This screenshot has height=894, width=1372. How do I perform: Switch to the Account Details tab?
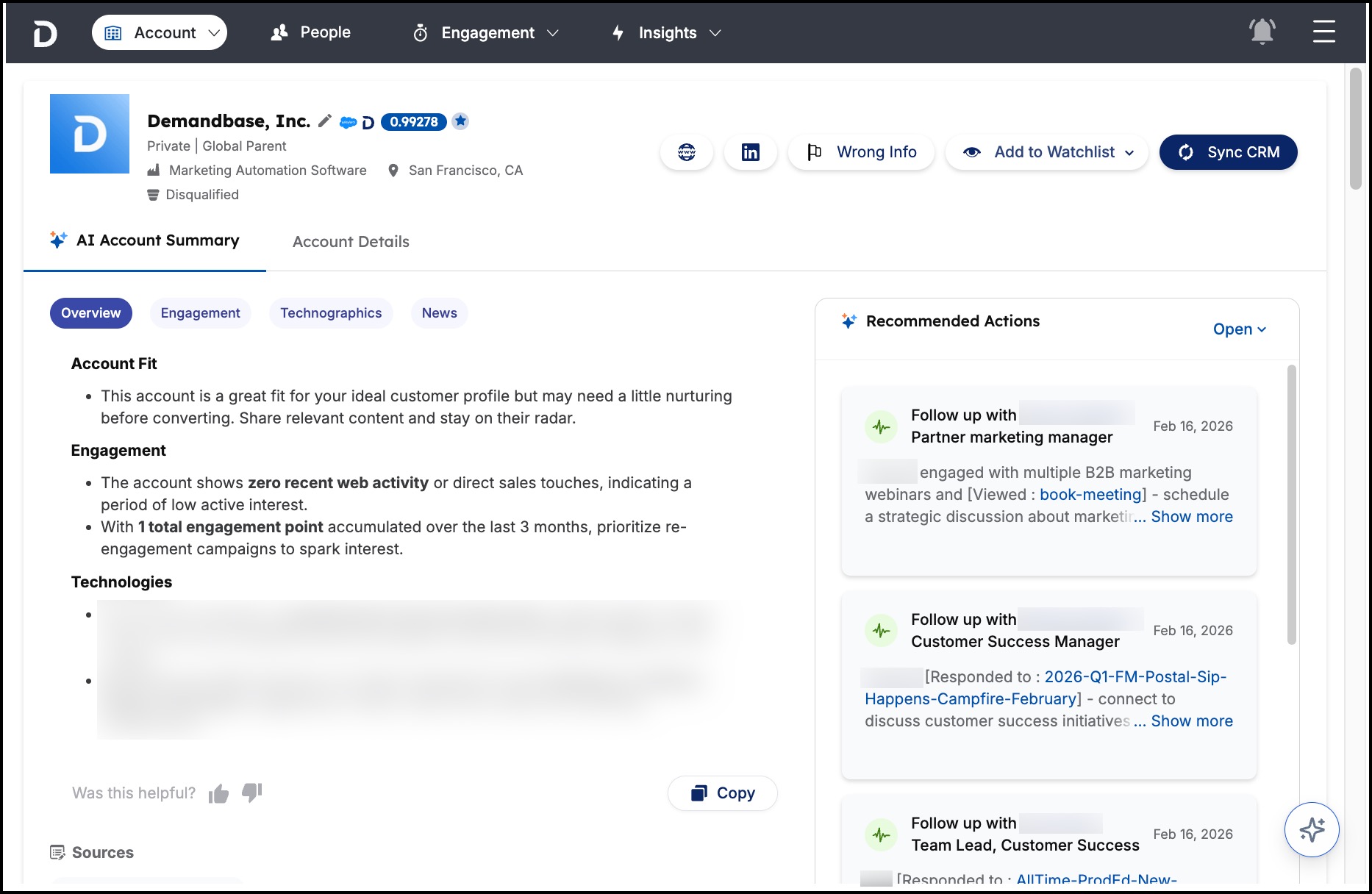tap(351, 242)
